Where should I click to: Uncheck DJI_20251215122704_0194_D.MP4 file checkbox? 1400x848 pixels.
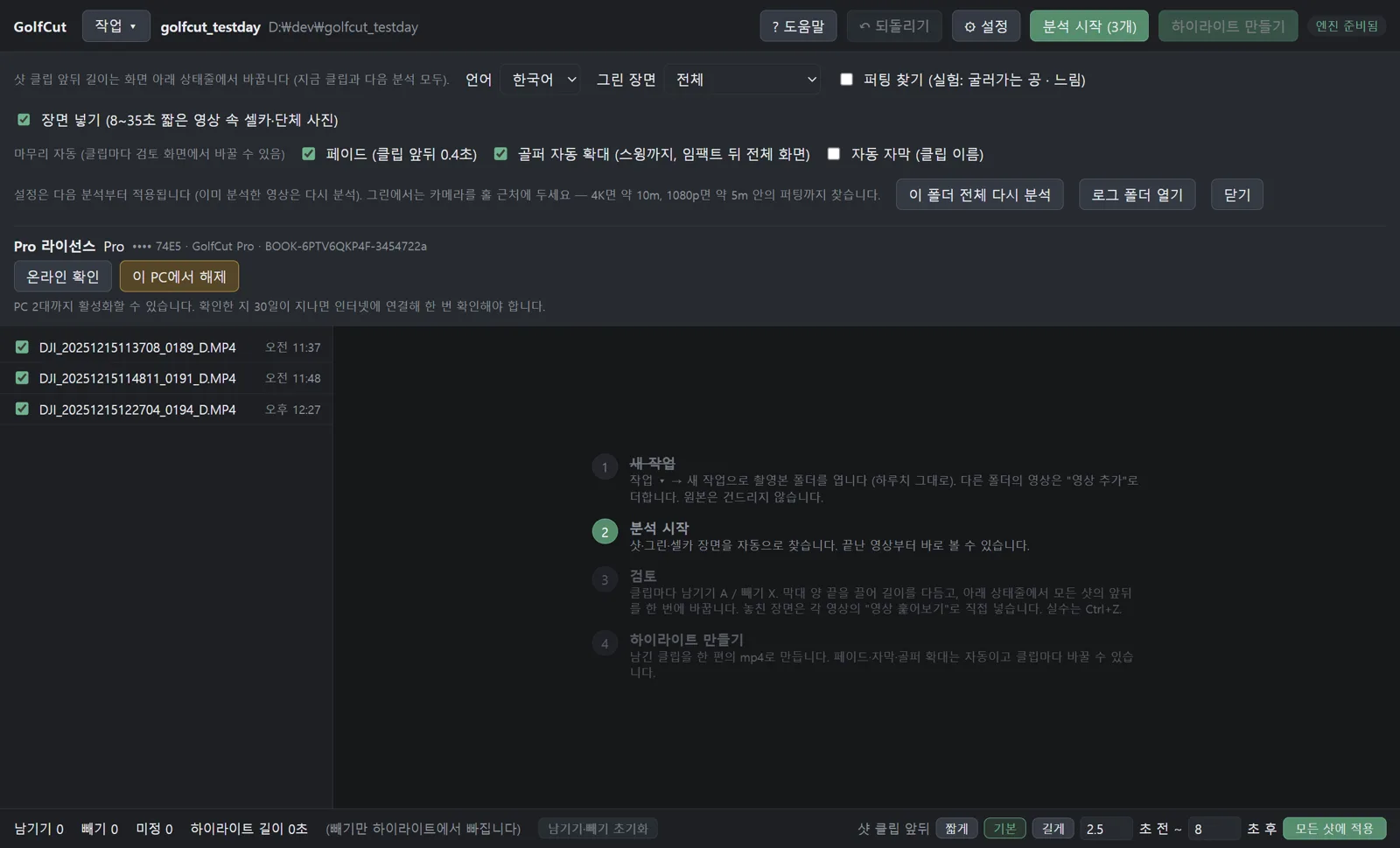click(x=22, y=409)
